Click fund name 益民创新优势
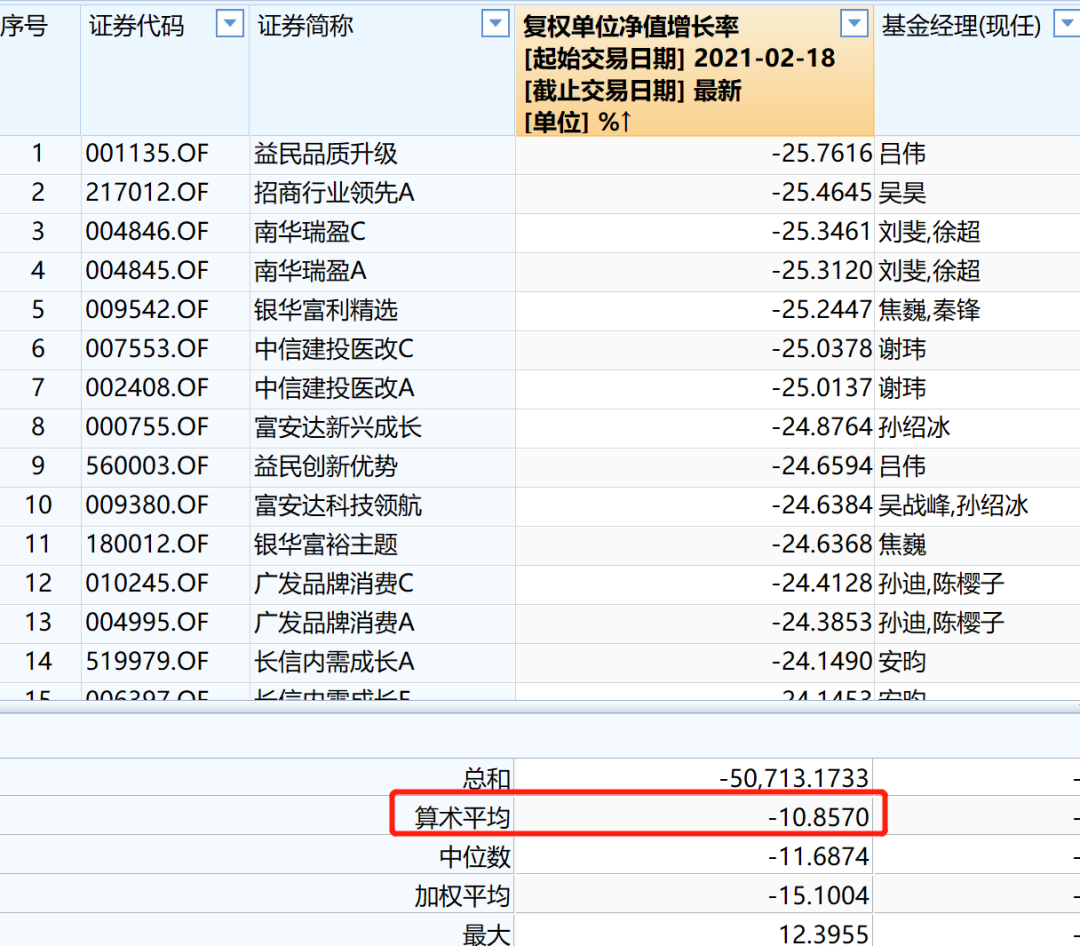 326,466
